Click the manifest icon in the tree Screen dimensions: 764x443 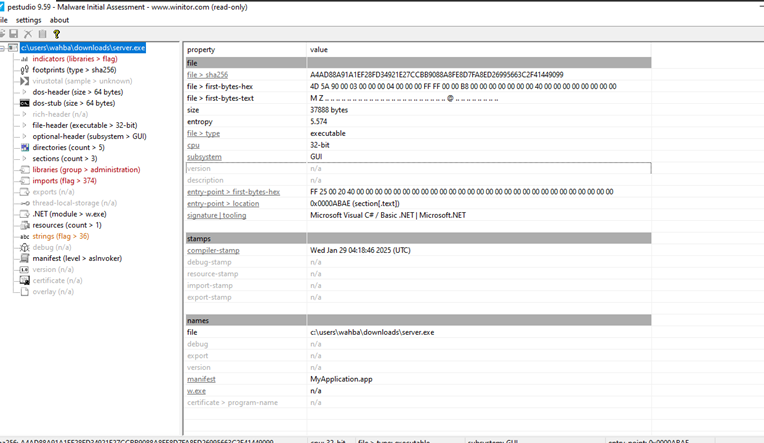pos(24,258)
